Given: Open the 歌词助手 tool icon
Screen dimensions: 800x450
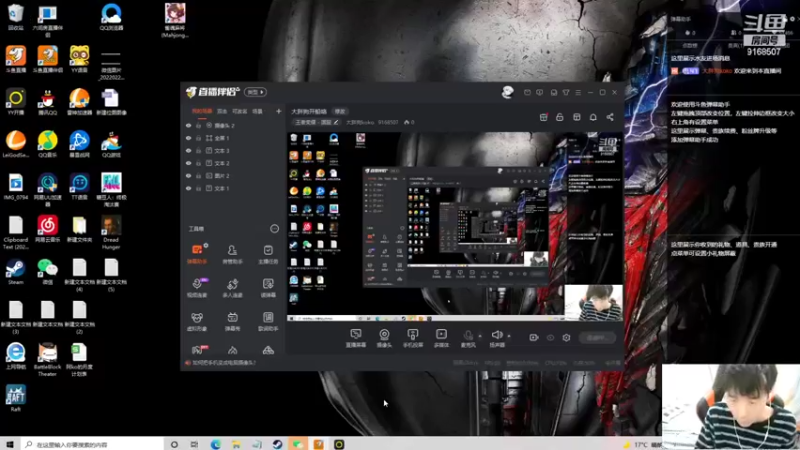Looking at the screenshot, I should [x=268, y=321].
